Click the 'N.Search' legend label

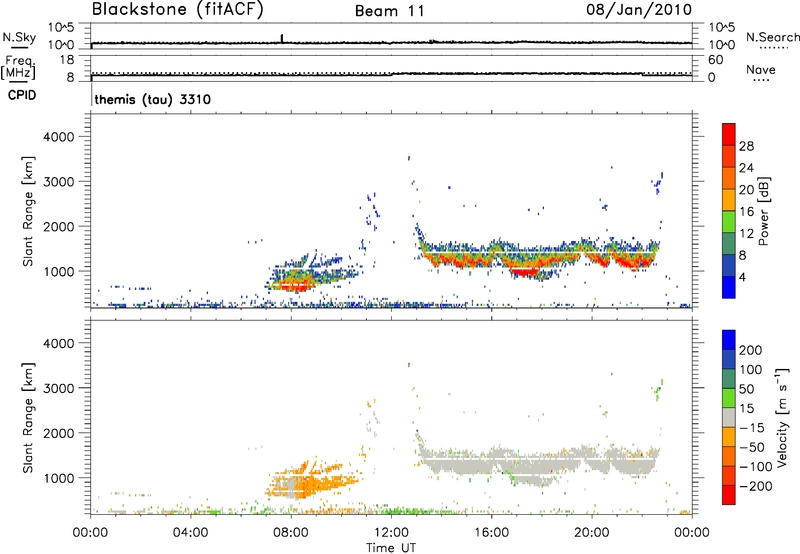click(773, 37)
